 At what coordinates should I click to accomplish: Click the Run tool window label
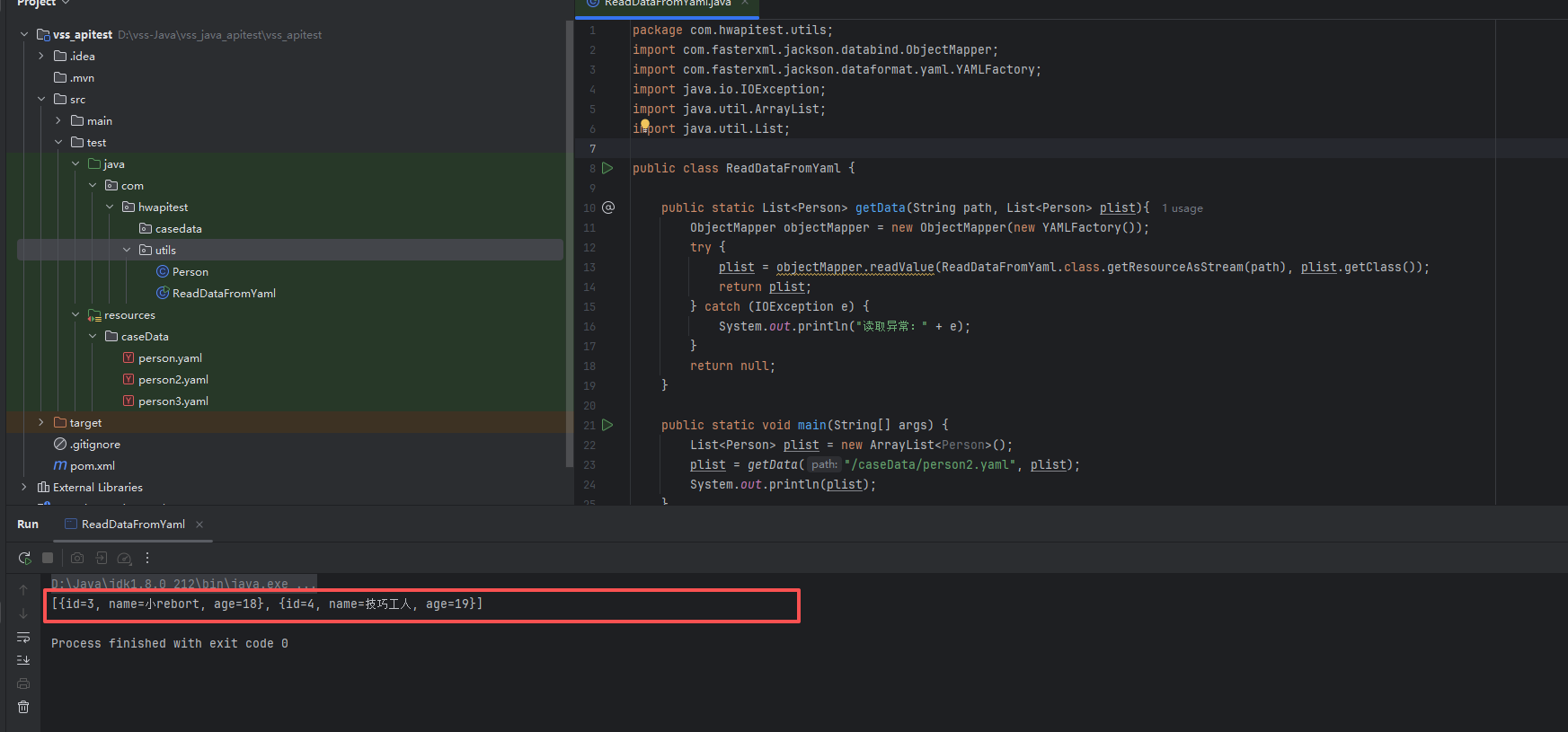(28, 525)
